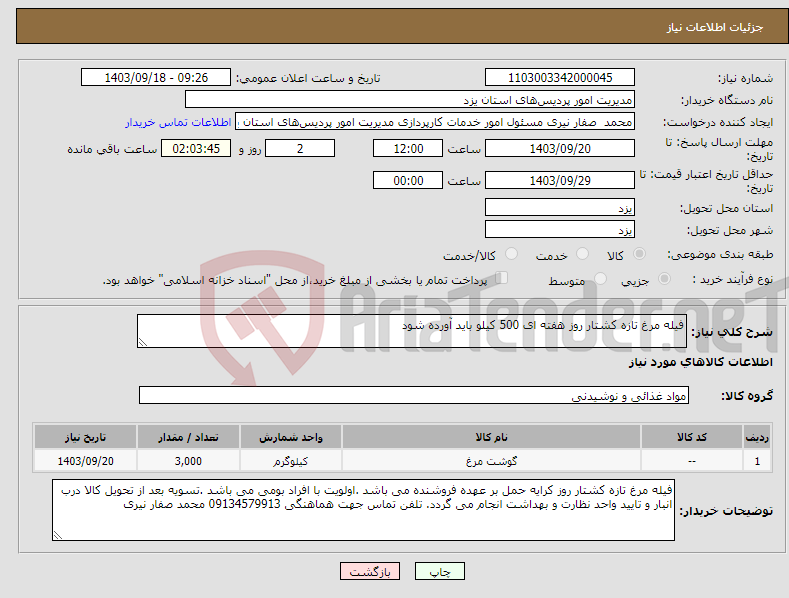
Task: Click the deadline hour field 12:00
Action: 408,148
